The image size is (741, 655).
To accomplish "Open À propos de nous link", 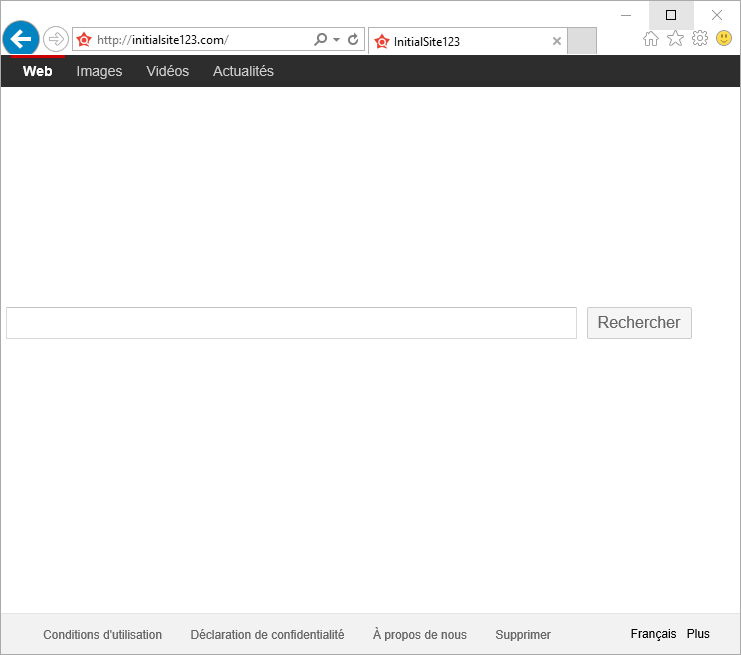I will [420, 635].
